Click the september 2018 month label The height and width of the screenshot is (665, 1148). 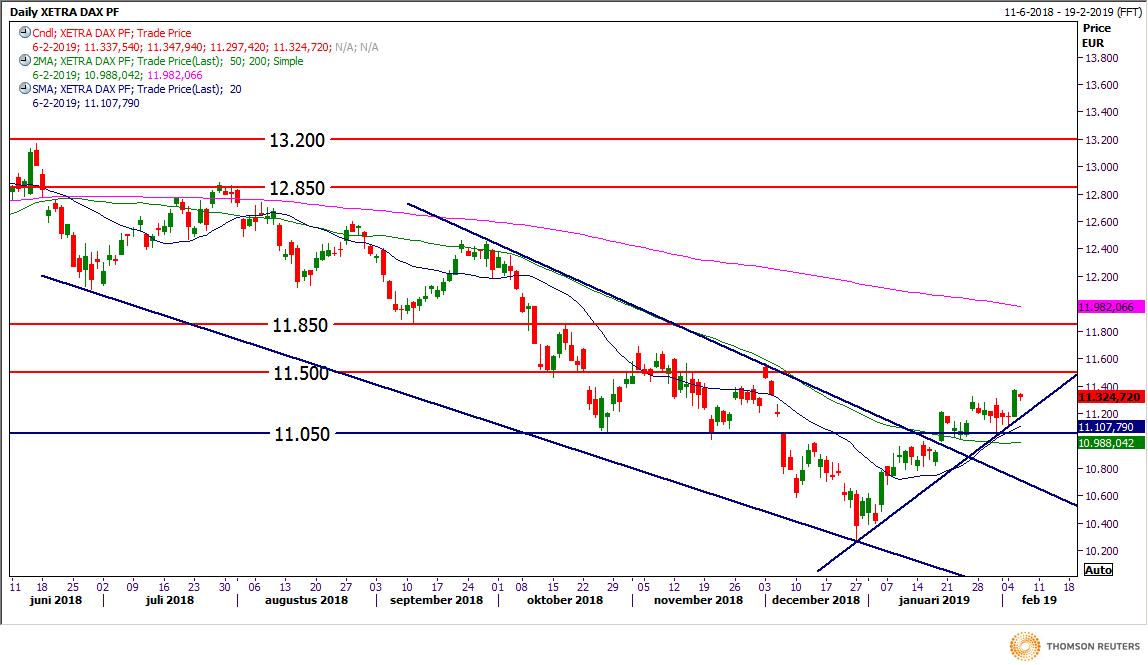pyautogui.click(x=436, y=600)
